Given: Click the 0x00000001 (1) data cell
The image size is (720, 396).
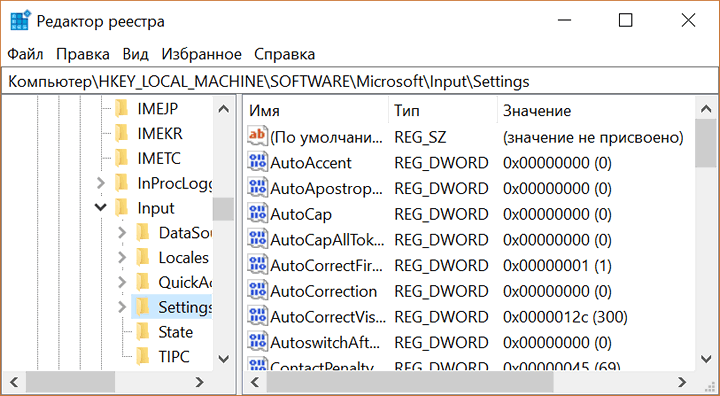Looking at the screenshot, I should 557,266.
